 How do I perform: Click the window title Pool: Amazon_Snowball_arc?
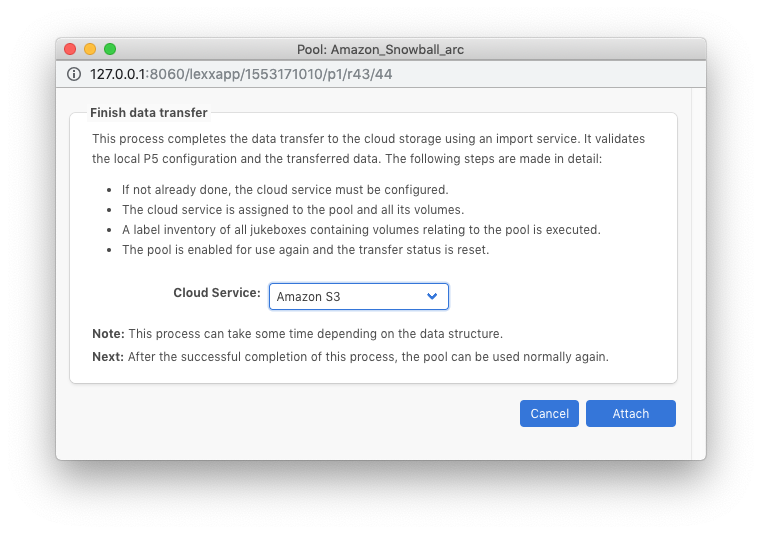coord(381,50)
